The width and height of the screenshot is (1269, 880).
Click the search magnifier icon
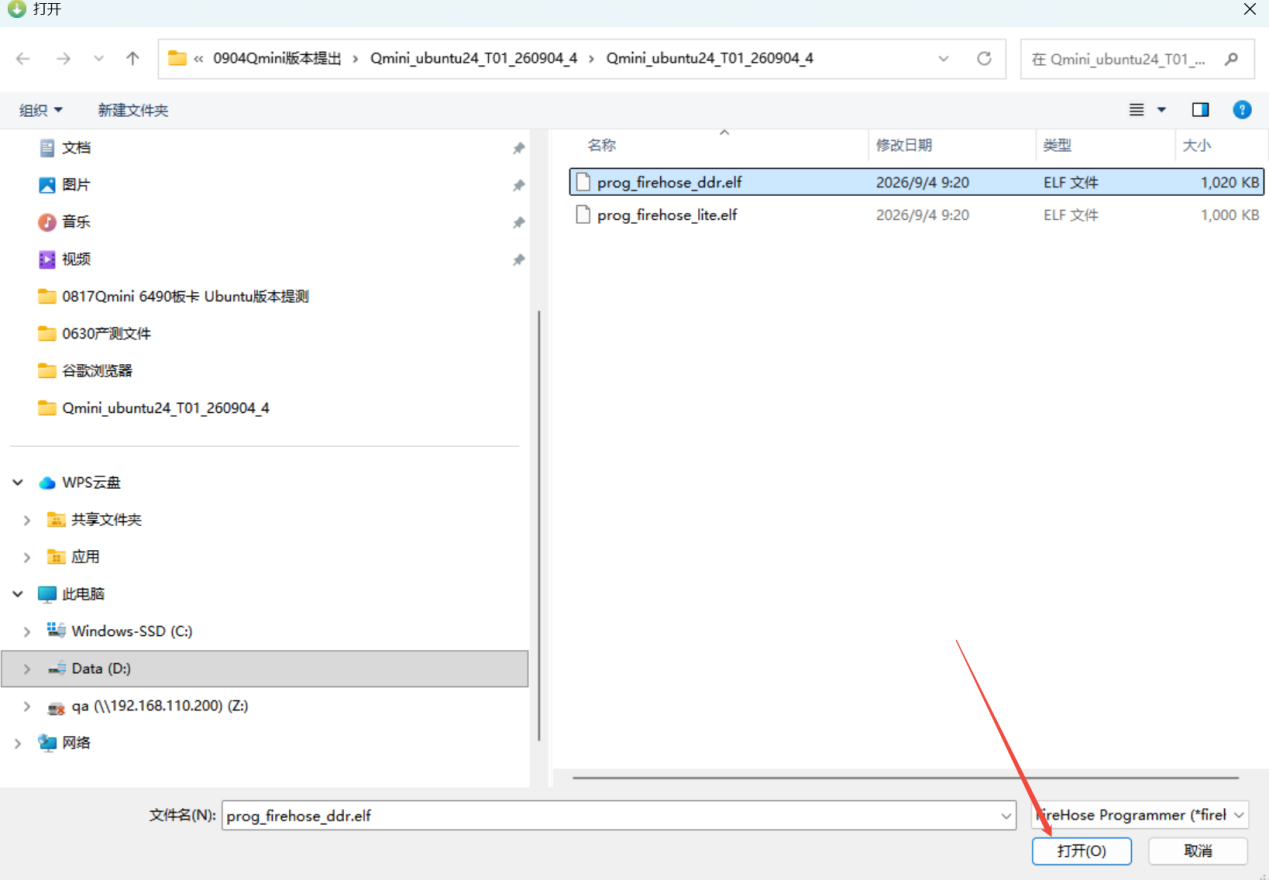1232,59
